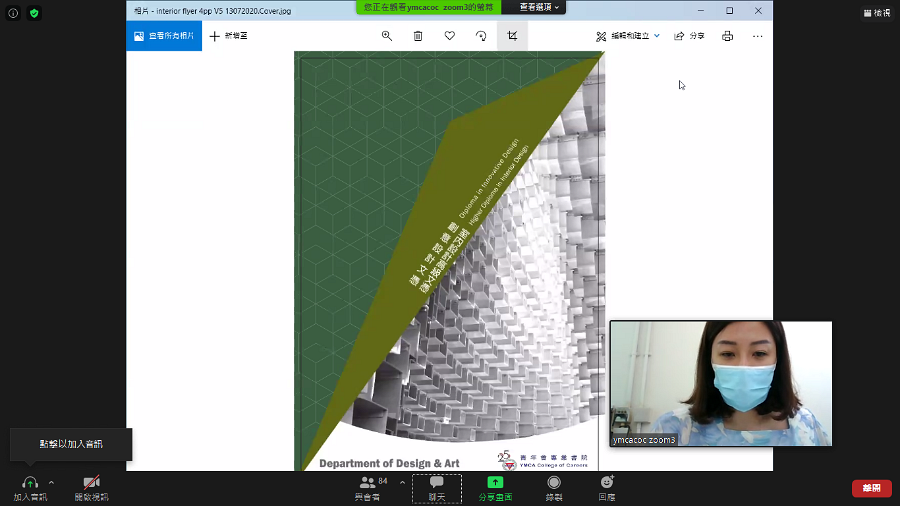Open the three-dot more options menu
Image resolution: width=900 pixels, height=506 pixels.
[x=758, y=36]
